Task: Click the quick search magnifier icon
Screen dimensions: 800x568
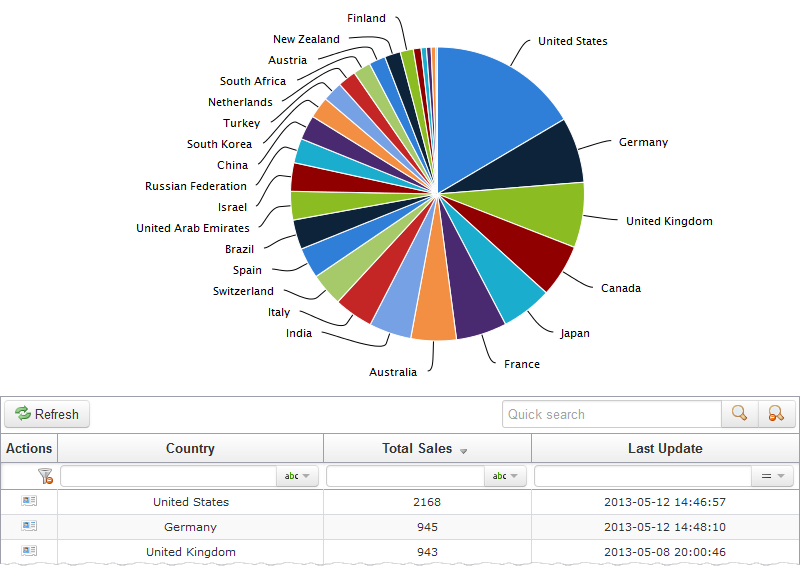Action: (740, 414)
